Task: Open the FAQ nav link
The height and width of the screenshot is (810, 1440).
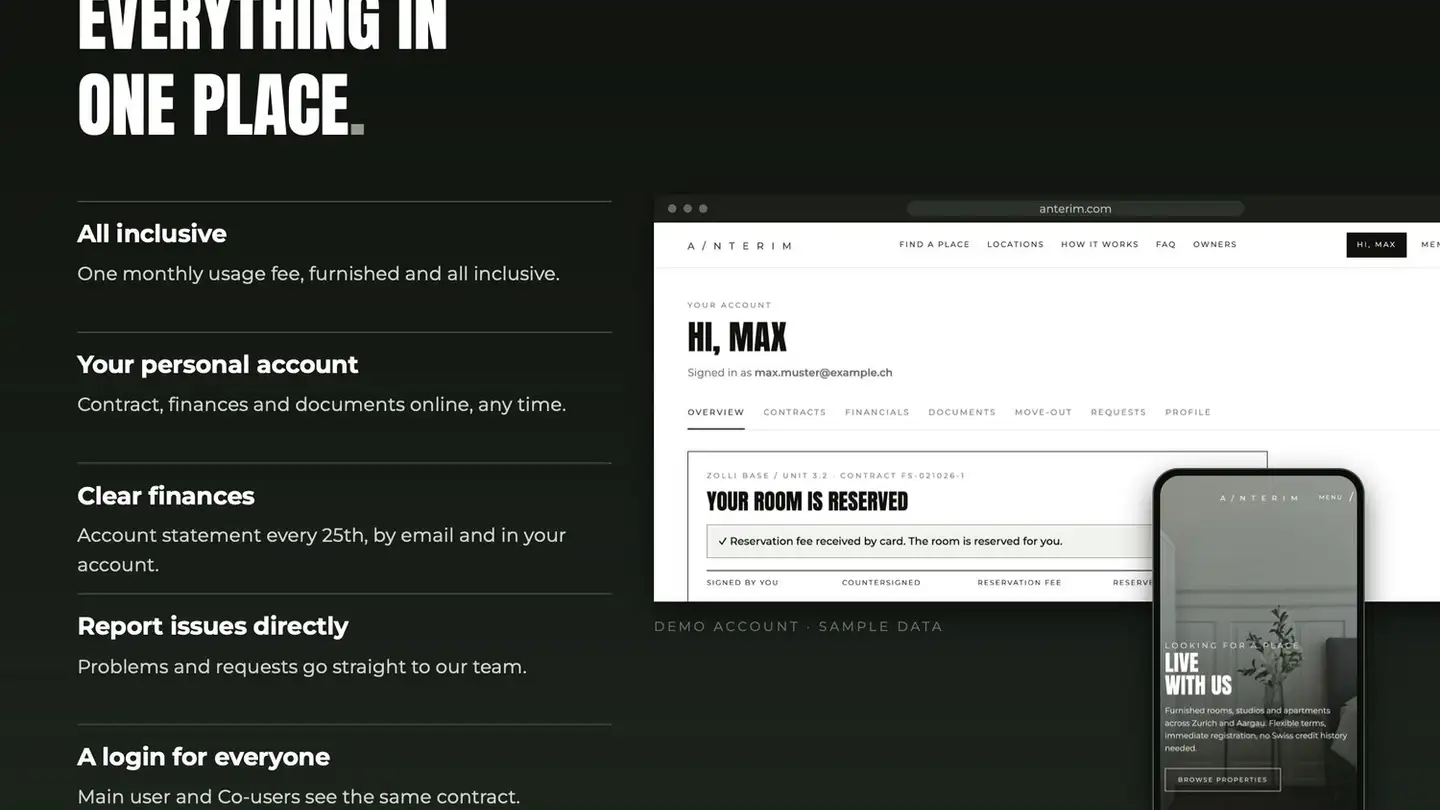Action: click(1166, 245)
